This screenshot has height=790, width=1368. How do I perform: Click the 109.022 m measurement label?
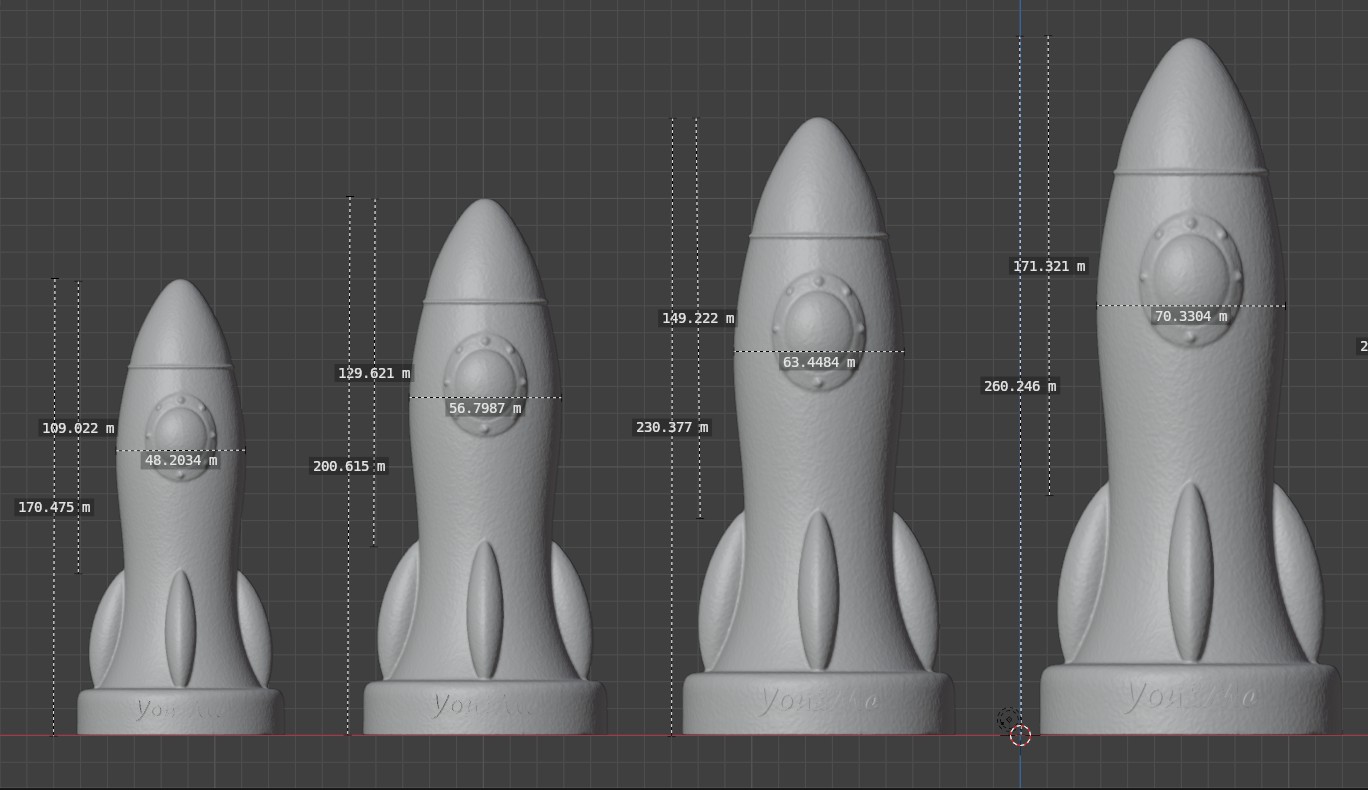[78, 428]
